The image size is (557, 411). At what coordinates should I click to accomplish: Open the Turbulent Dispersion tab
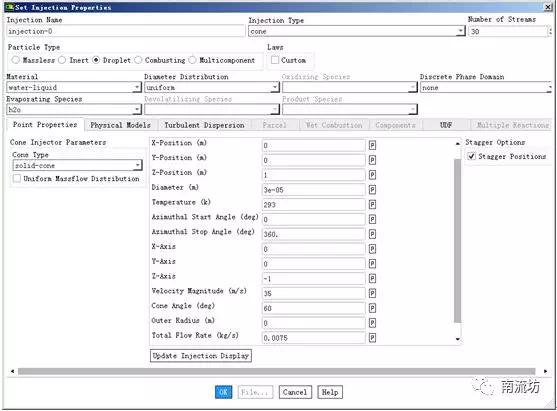click(x=204, y=125)
